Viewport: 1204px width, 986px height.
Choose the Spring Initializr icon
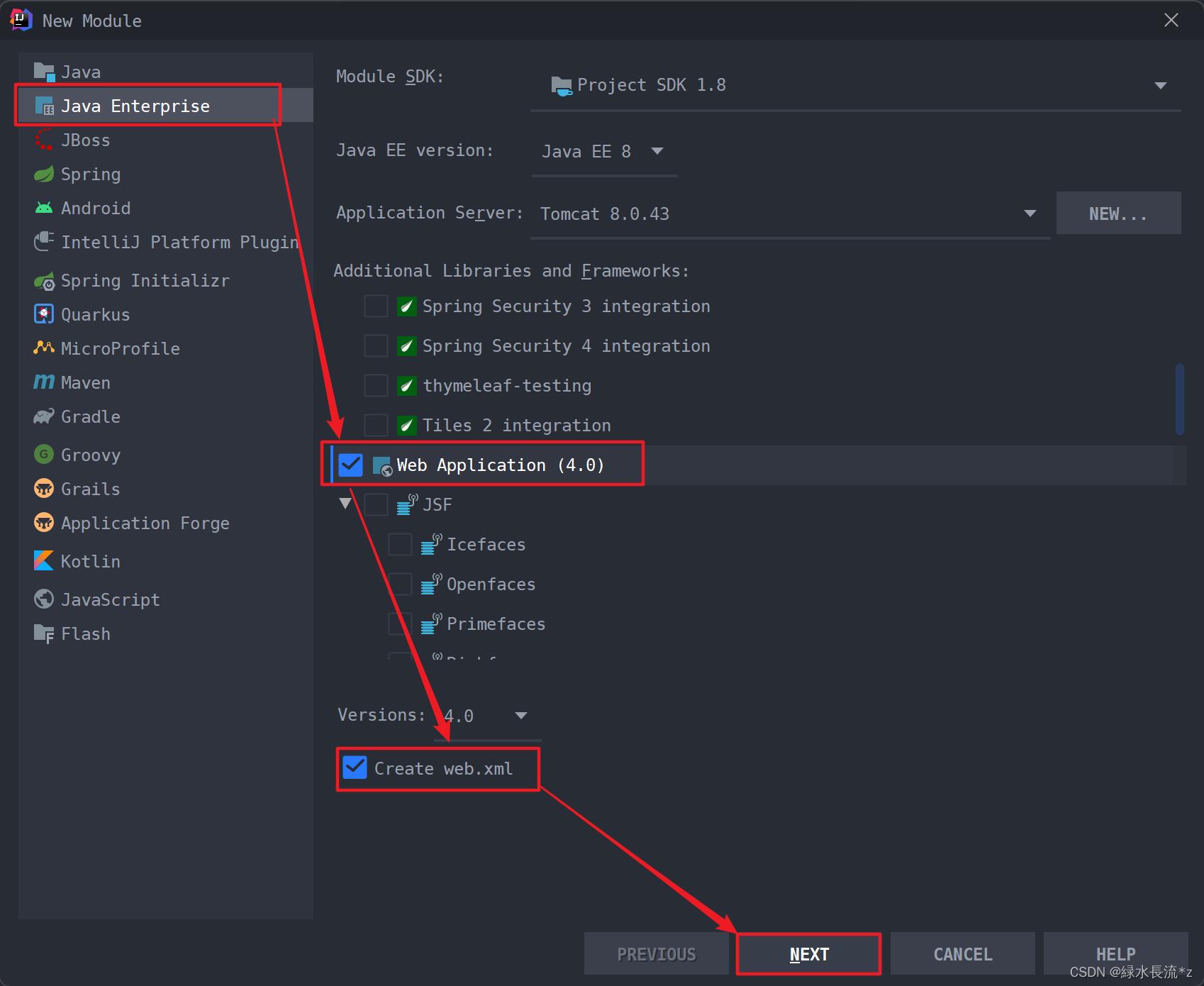[x=44, y=281]
